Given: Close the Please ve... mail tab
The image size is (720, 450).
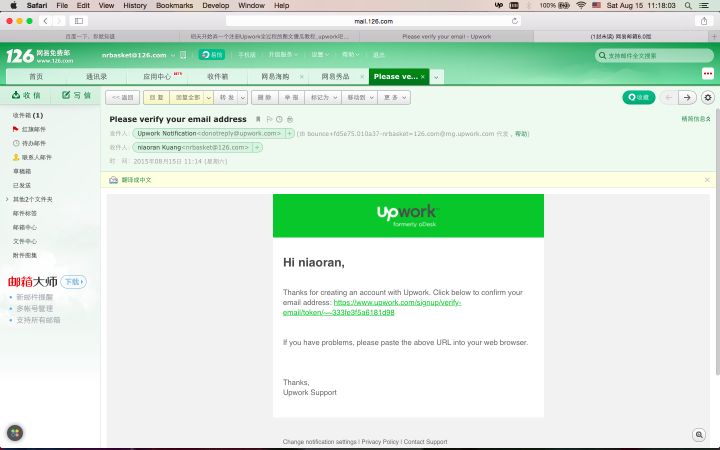Looking at the screenshot, I should click(x=422, y=77).
